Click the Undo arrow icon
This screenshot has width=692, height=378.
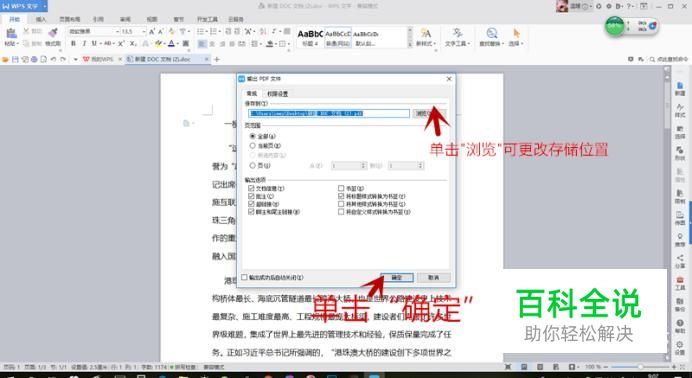tap(53, 59)
